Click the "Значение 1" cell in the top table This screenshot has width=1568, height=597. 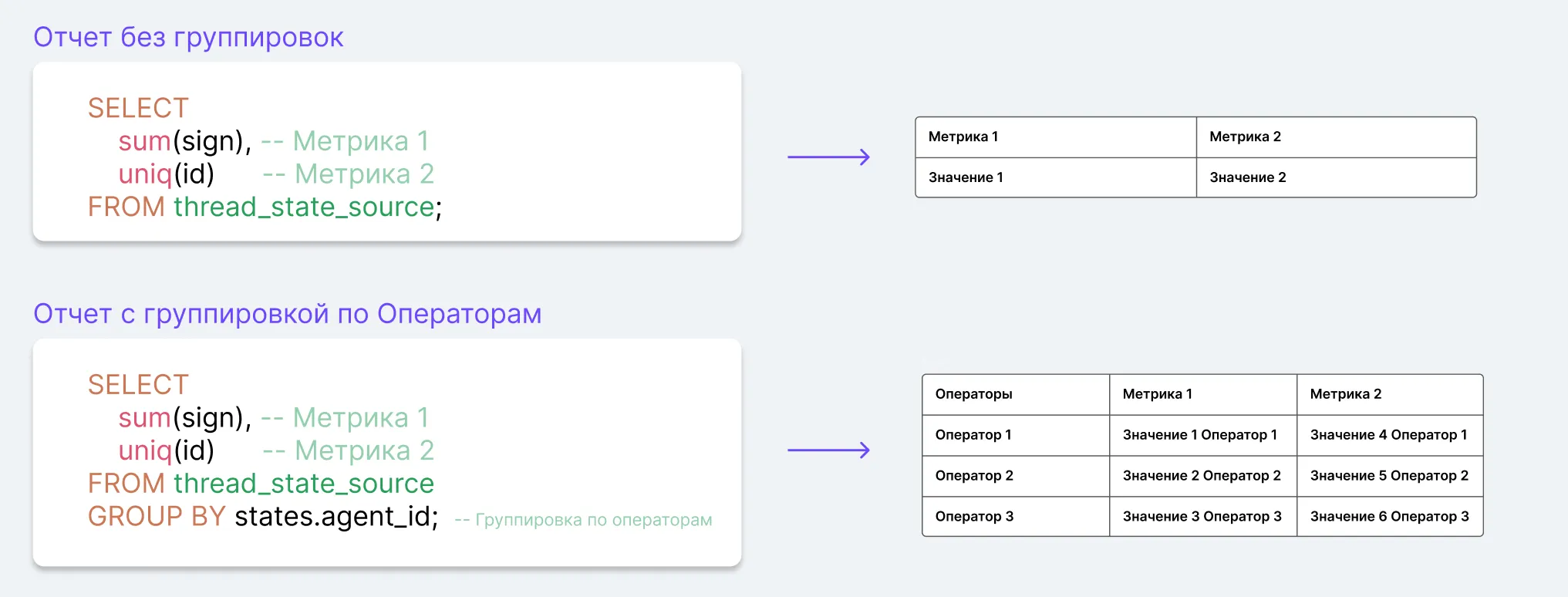966,177
